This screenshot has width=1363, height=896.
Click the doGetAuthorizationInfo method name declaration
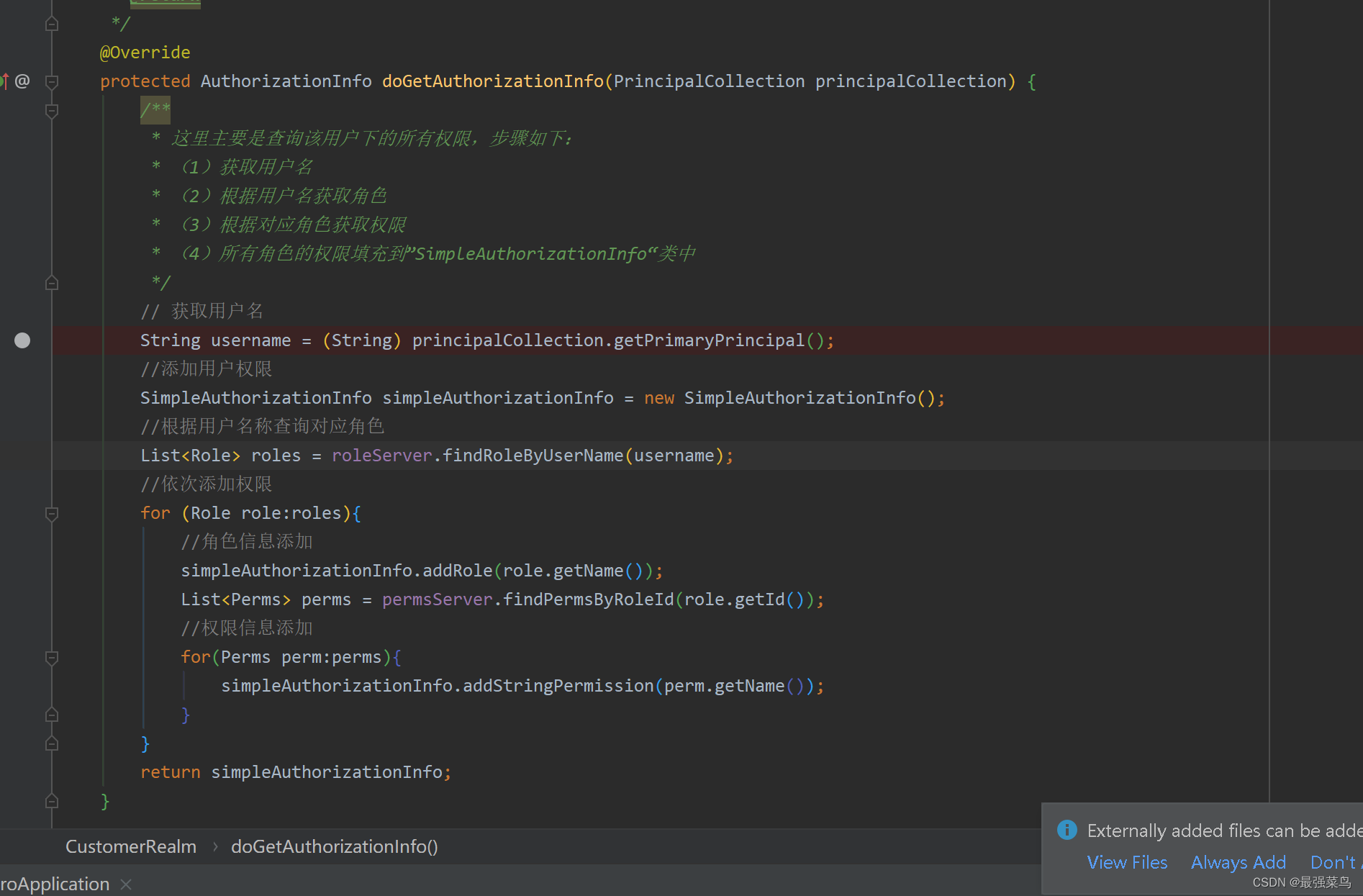point(493,81)
